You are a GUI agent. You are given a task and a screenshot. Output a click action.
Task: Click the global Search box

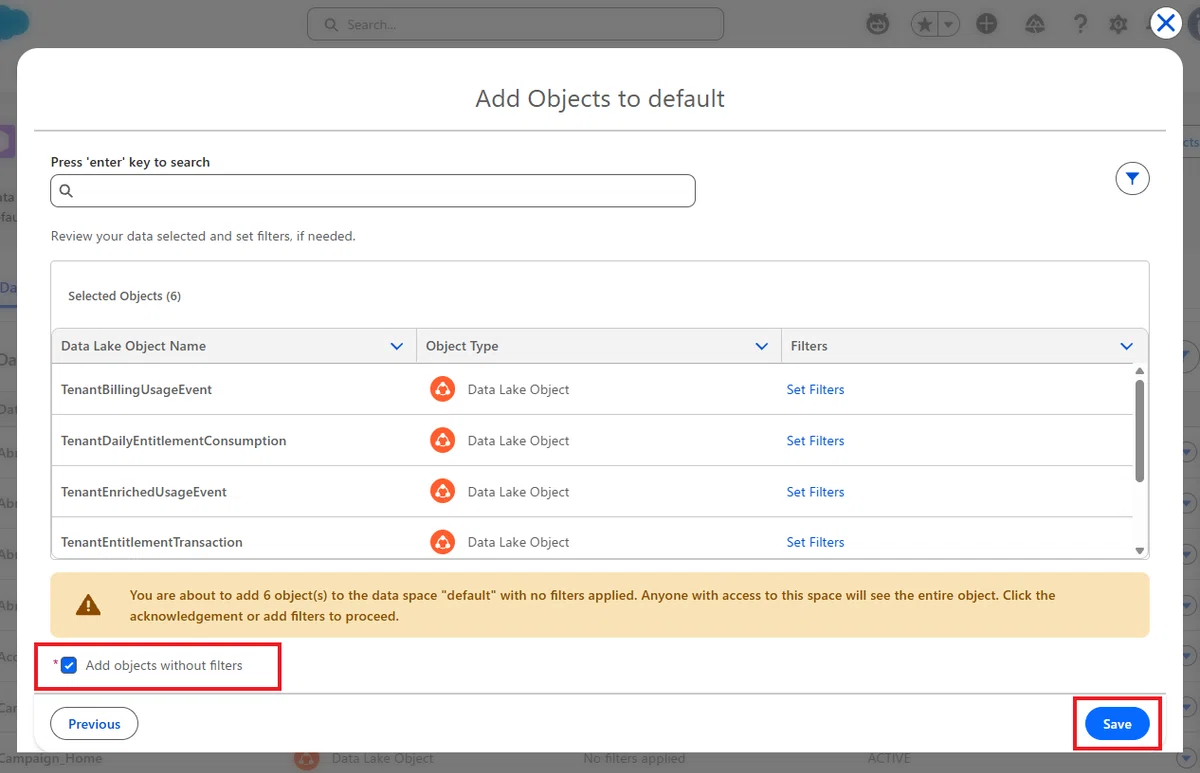tap(515, 24)
